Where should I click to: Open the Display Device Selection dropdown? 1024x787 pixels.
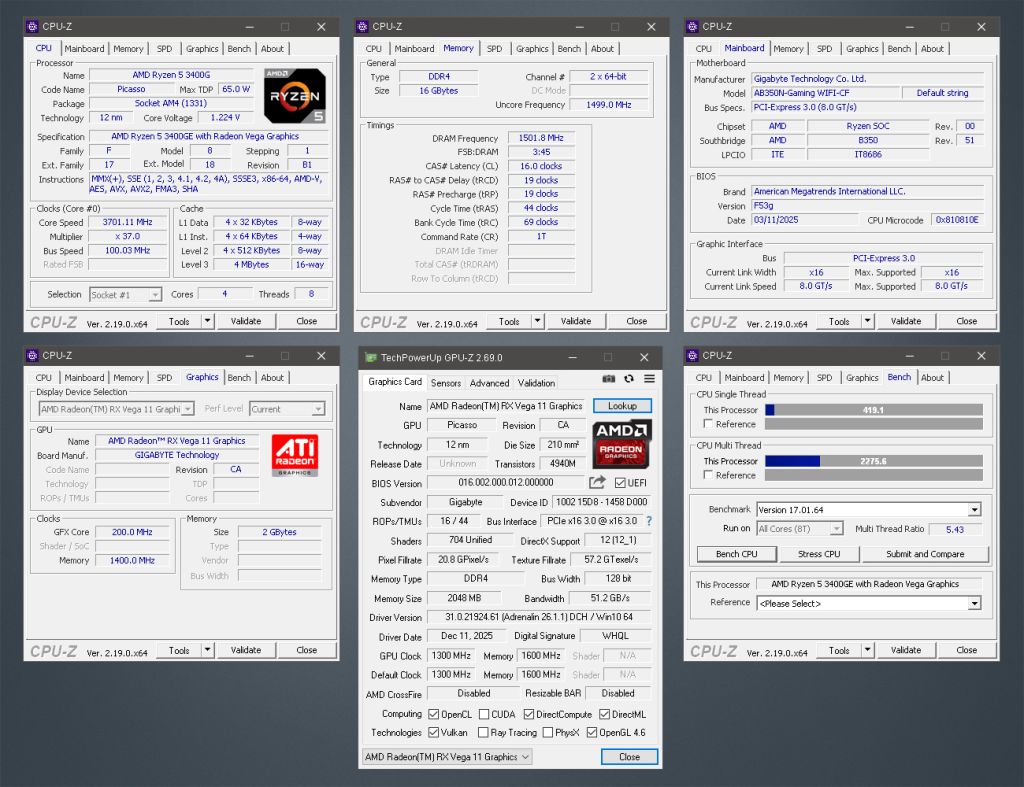click(x=116, y=409)
